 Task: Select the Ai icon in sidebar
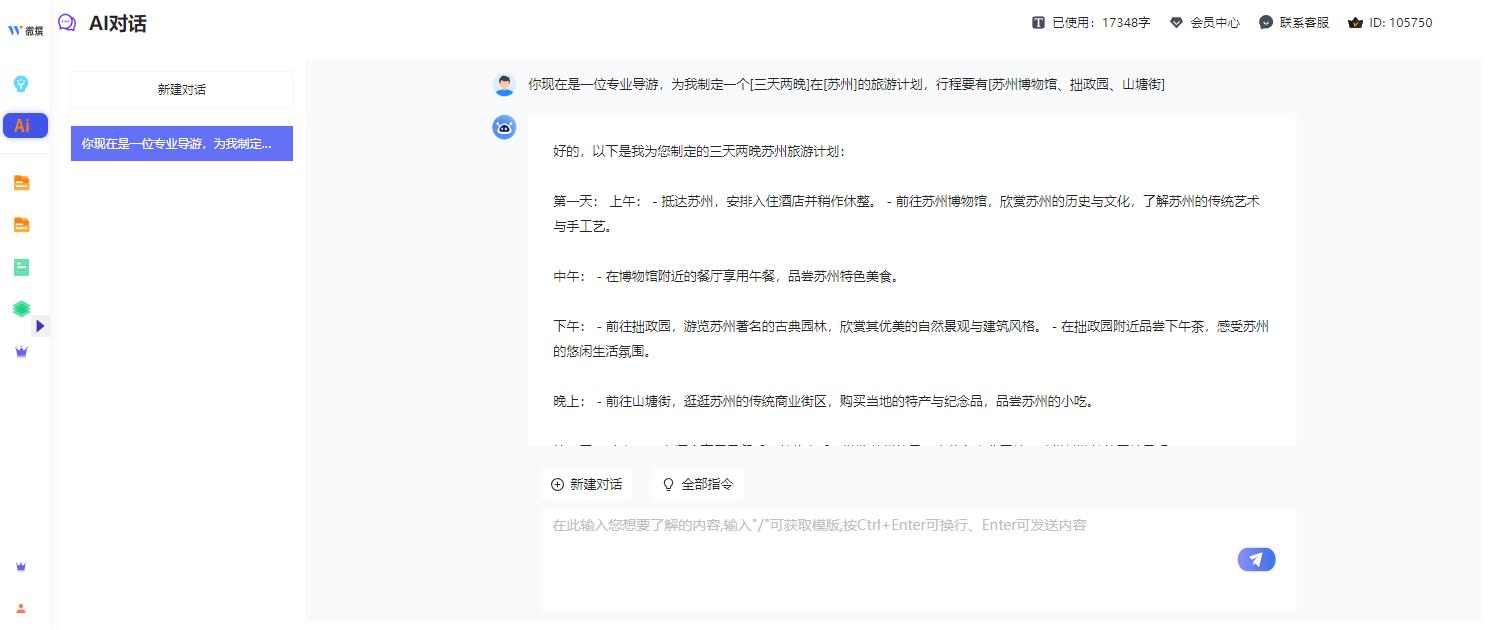point(24,125)
